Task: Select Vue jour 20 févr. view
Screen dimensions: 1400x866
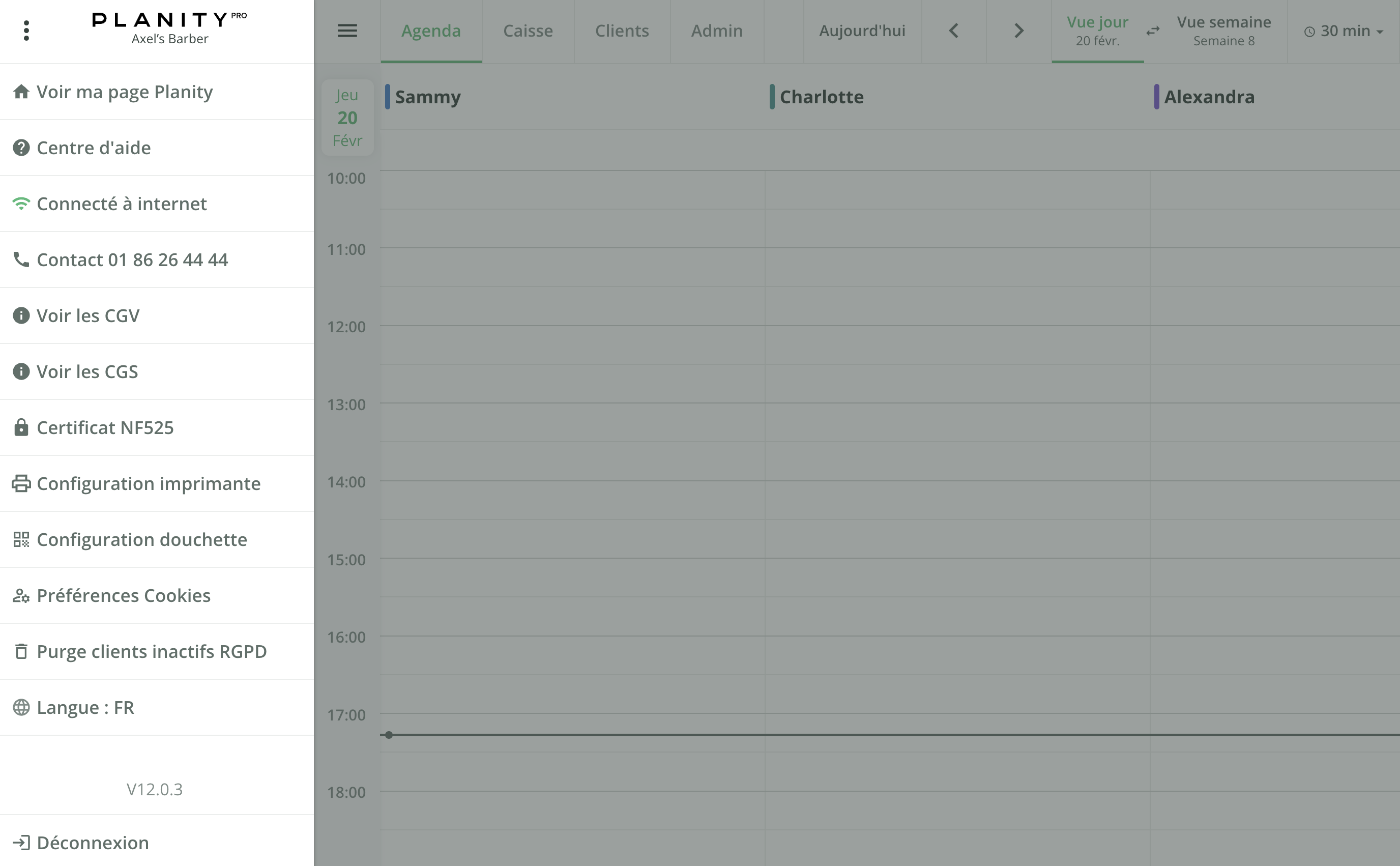Action: tap(1096, 31)
